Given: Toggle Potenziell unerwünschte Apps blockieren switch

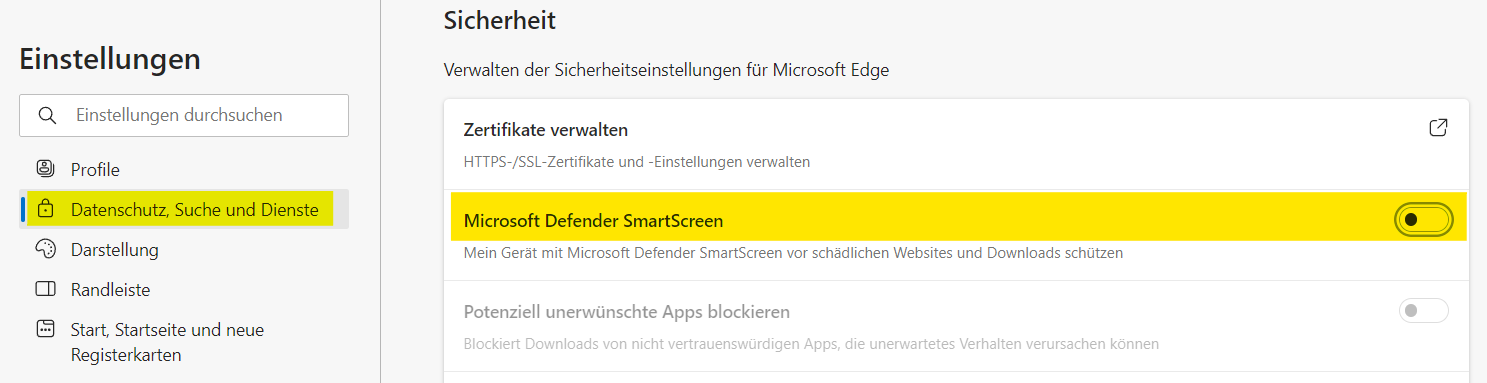Looking at the screenshot, I should point(1423,311).
